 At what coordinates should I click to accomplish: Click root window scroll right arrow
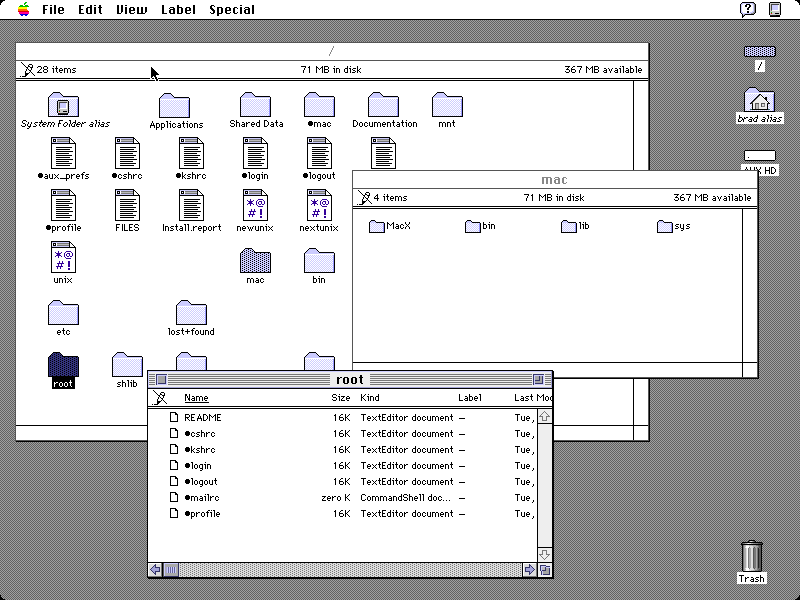click(530, 569)
